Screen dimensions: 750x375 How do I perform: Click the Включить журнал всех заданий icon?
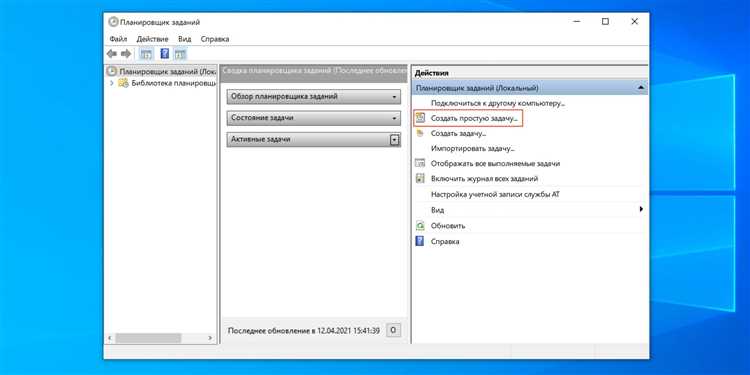[420, 178]
